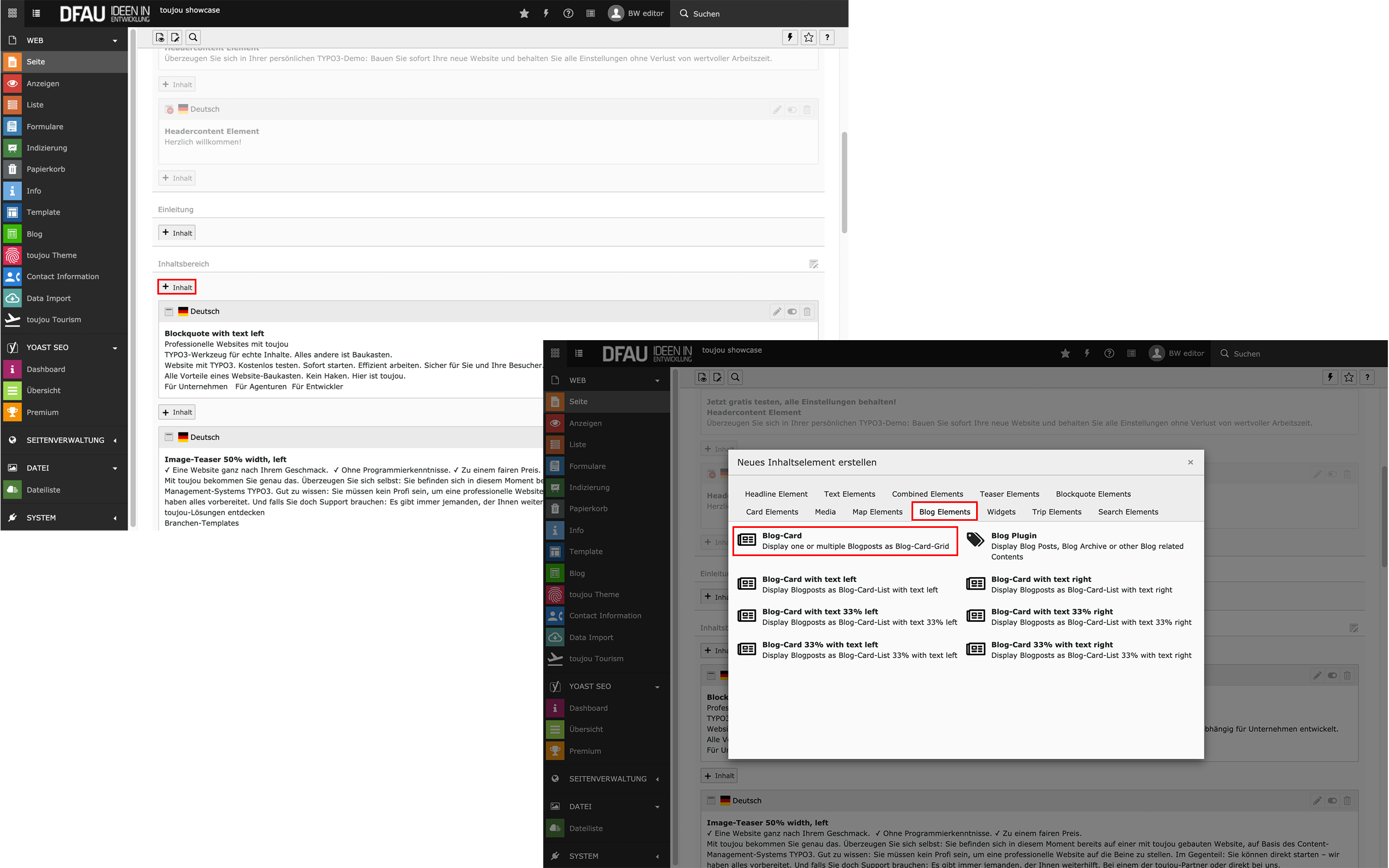Open toujou Theme module in first window
1389x868 pixels.
64,255
